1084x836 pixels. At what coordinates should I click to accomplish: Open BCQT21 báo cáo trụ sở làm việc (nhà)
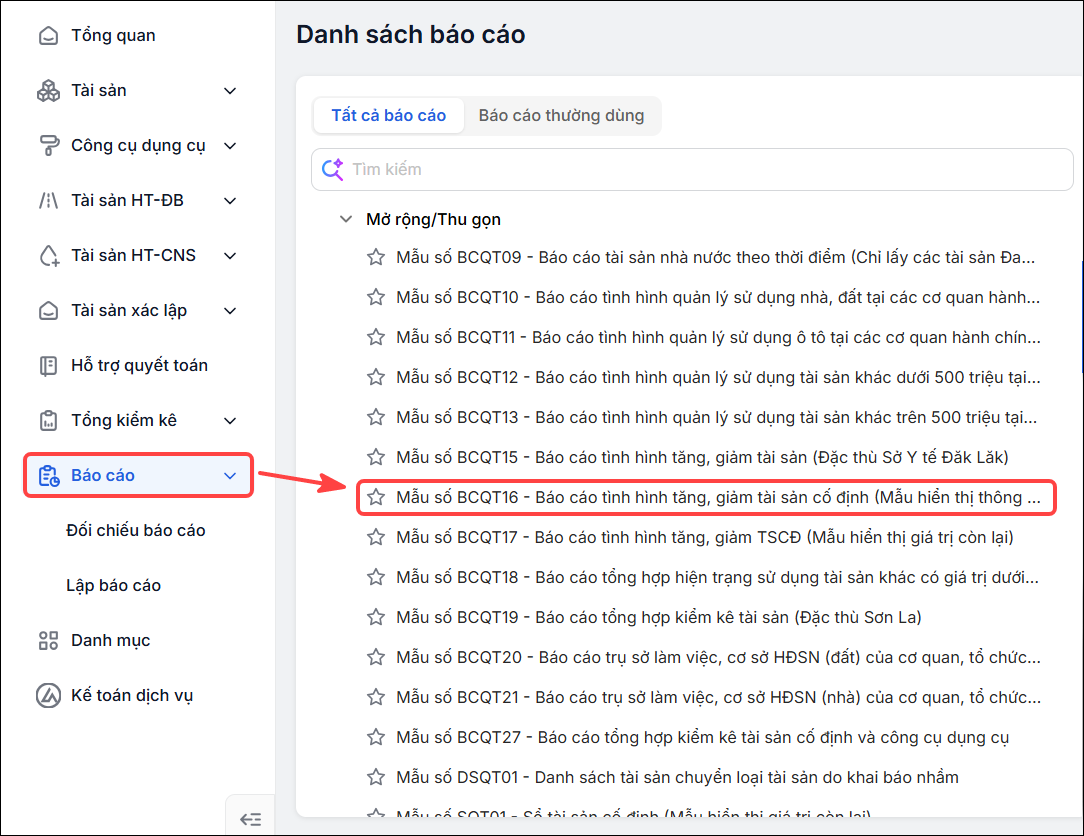(x=718, y=697)
